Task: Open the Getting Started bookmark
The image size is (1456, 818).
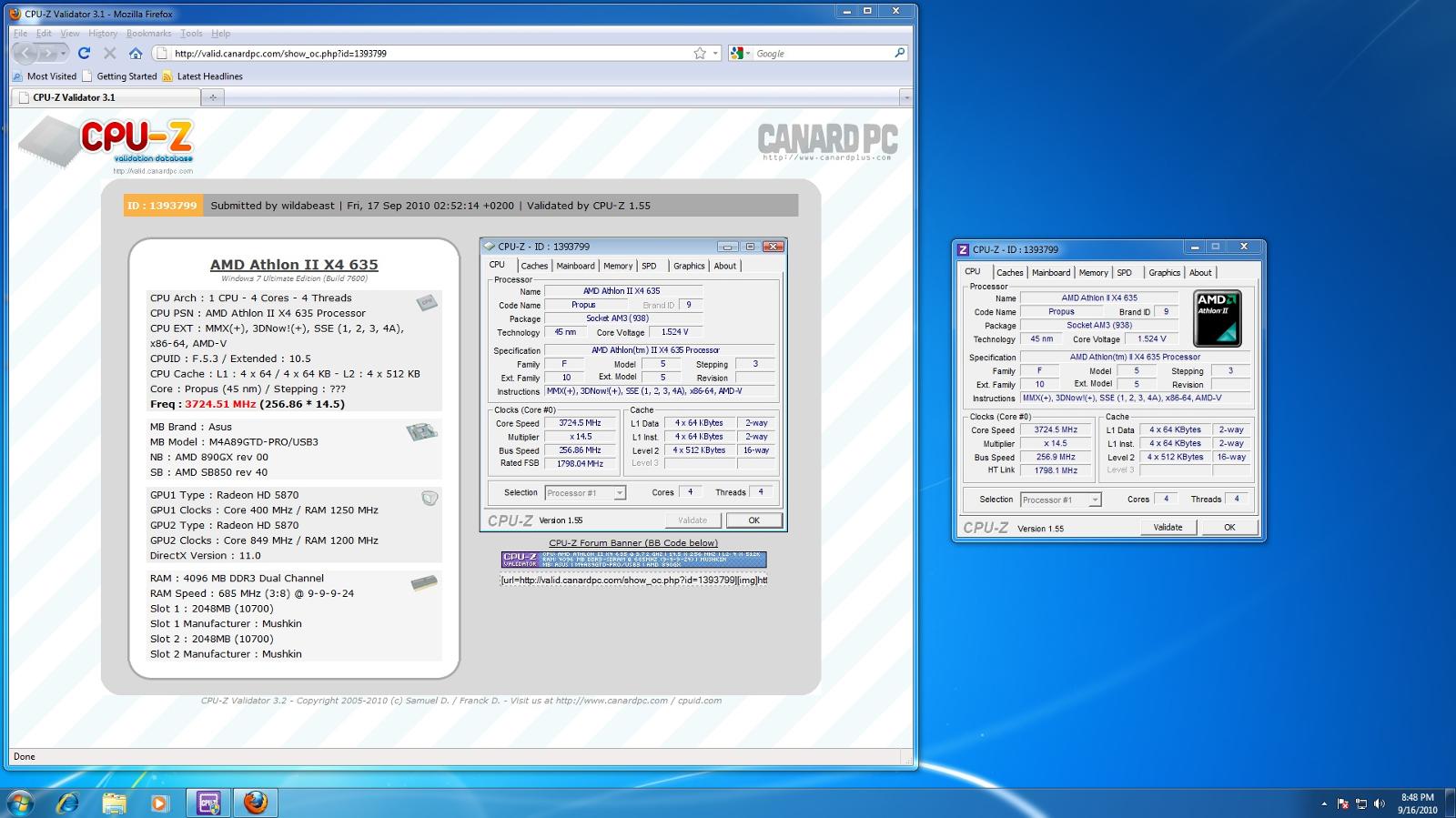Action: point(119,76)
